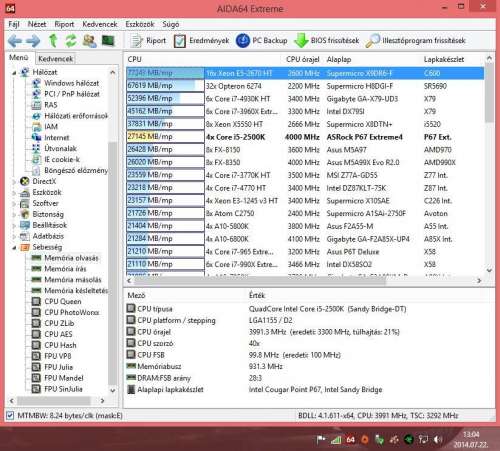
Task: Select Internet tree item
Action: [x=57, y=138]
